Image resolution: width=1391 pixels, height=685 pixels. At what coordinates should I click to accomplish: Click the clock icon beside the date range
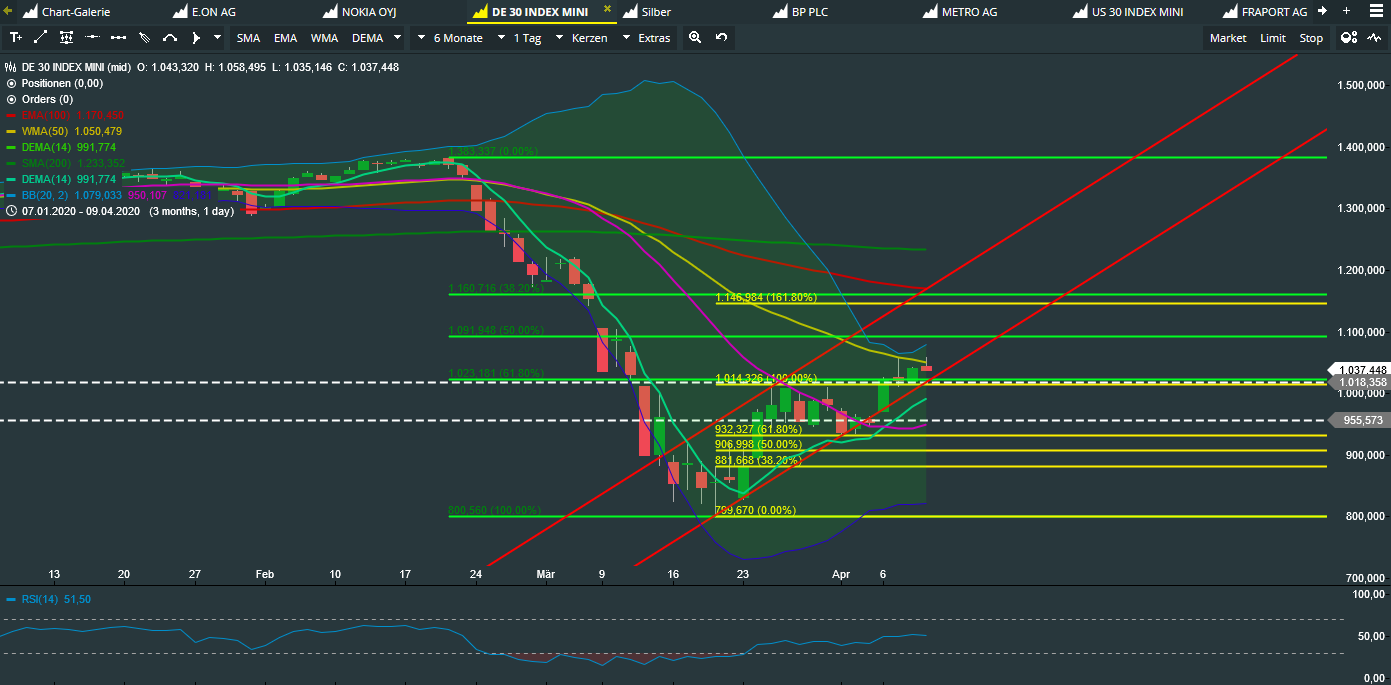(x=11, y=211)
